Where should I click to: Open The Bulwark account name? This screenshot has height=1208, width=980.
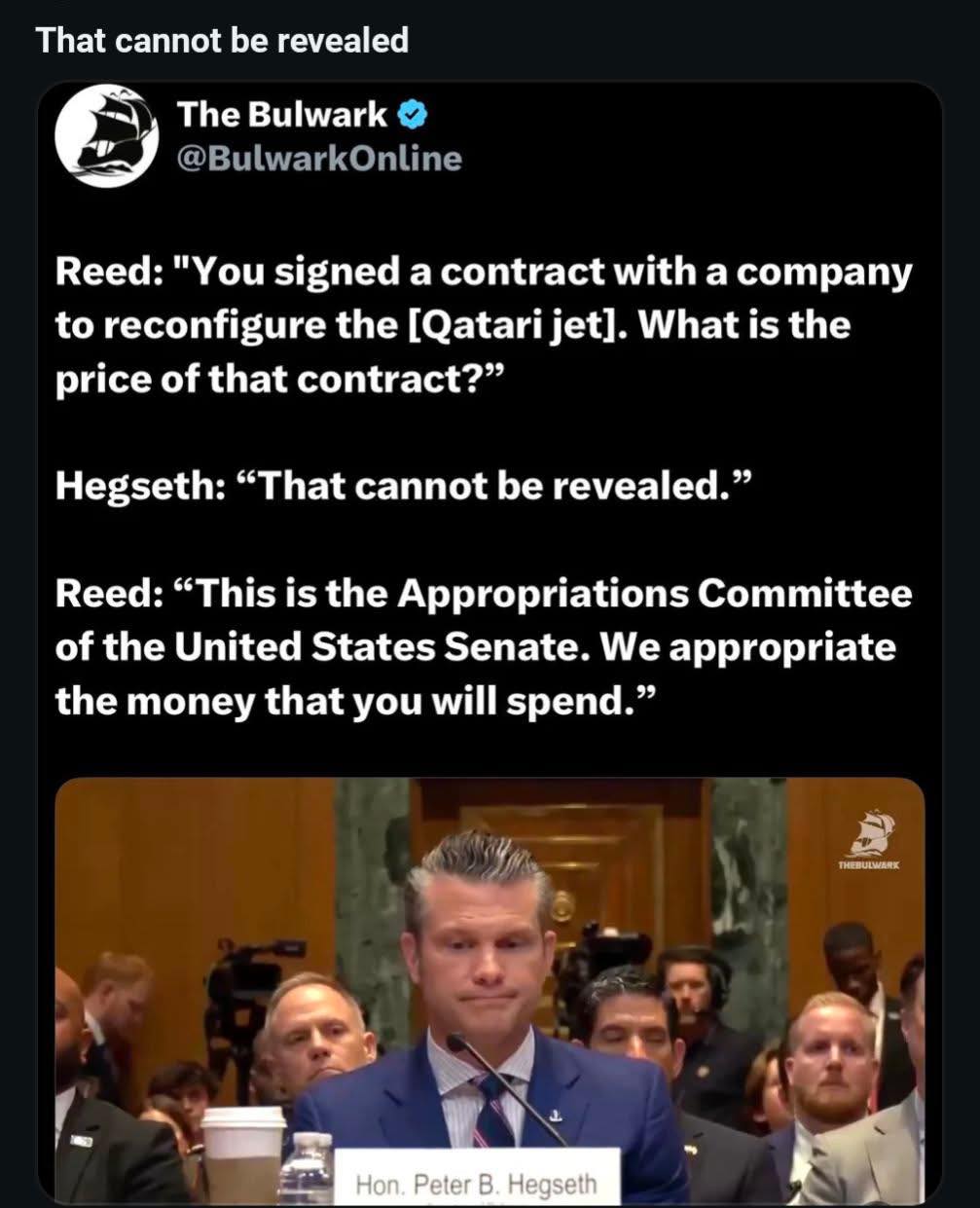[x=281, y=116]
